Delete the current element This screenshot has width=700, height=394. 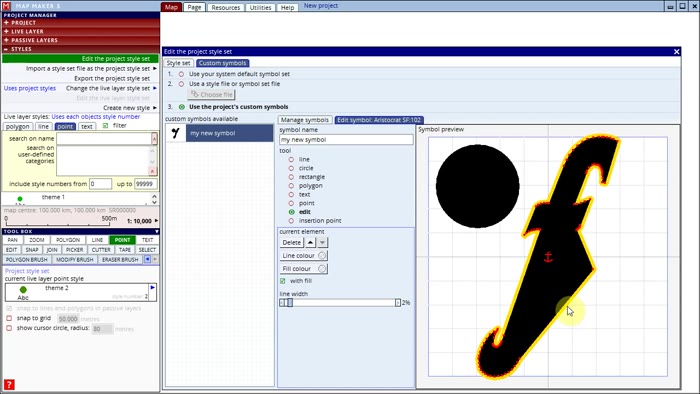click(292, 242)
